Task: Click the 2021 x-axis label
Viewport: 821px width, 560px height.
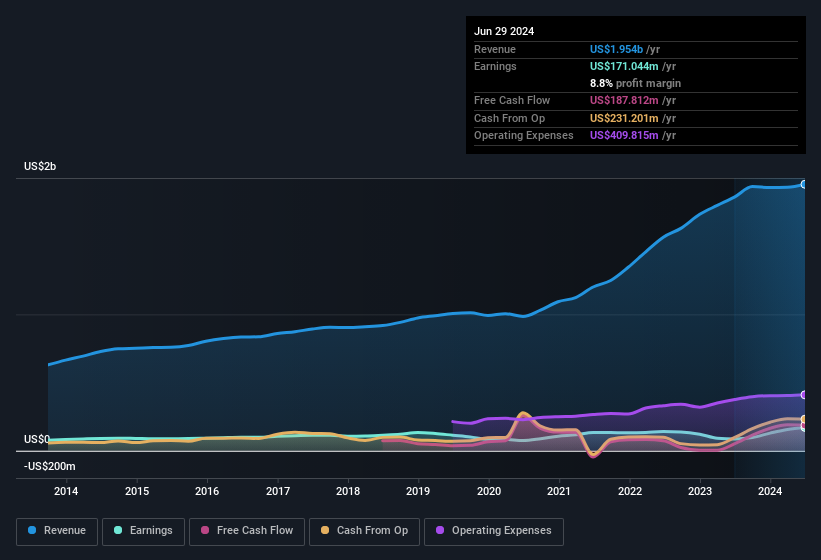Action: tap(559, 491)
